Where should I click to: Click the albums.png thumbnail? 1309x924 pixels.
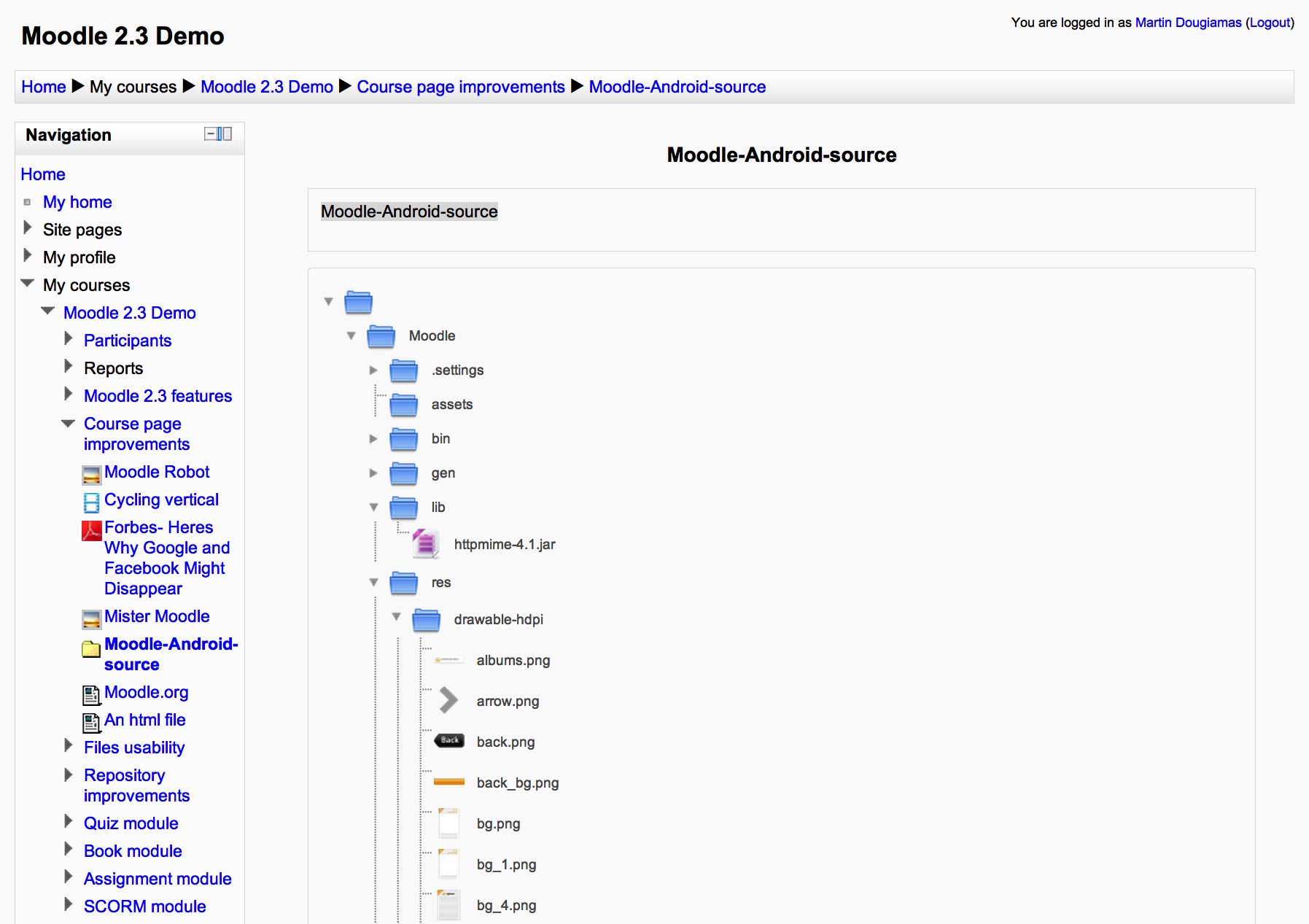coord(448,660)
